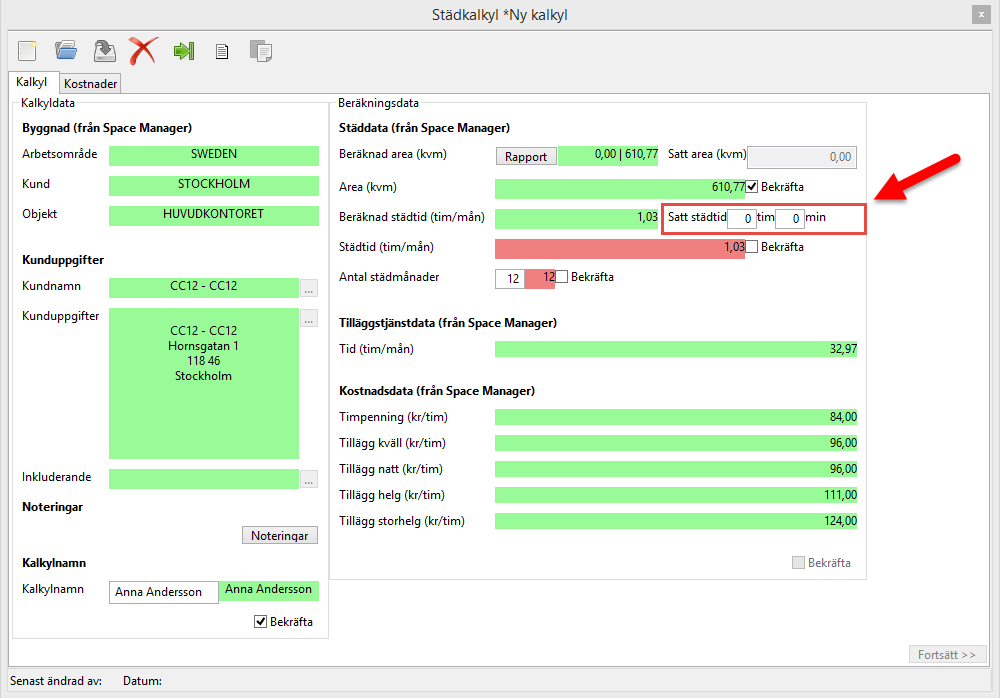The width and height of the screenshot is (1000, 698).
Task: Close the Städkalkyl window
Action: click(982, 15)
